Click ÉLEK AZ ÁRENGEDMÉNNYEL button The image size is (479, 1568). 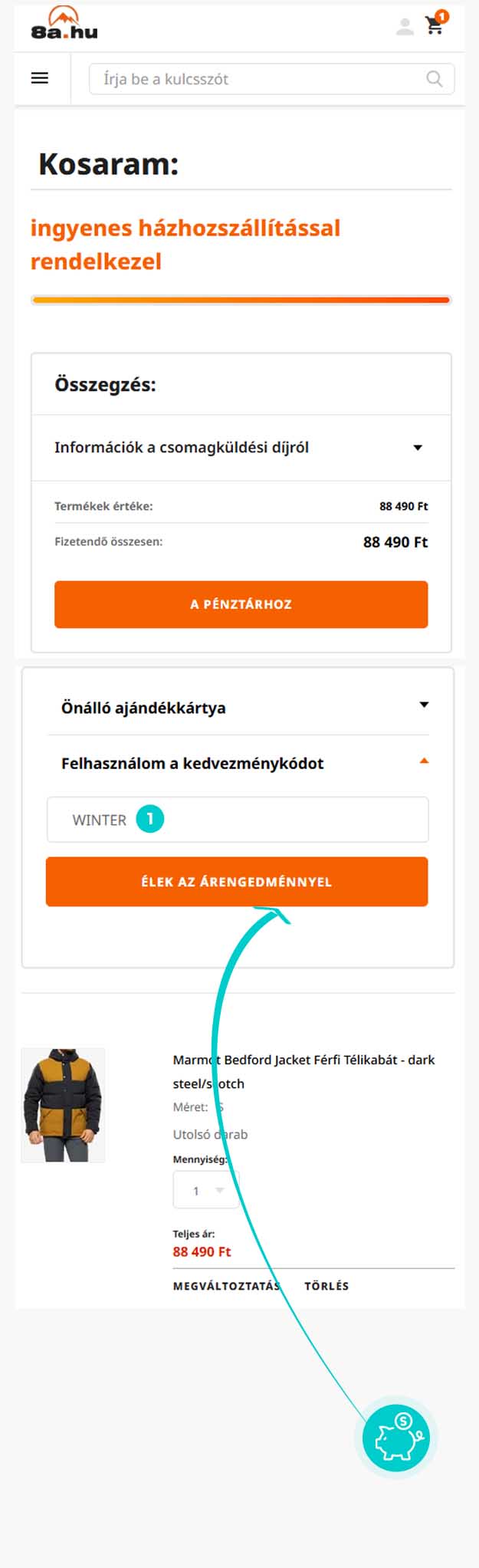point(237,882)
